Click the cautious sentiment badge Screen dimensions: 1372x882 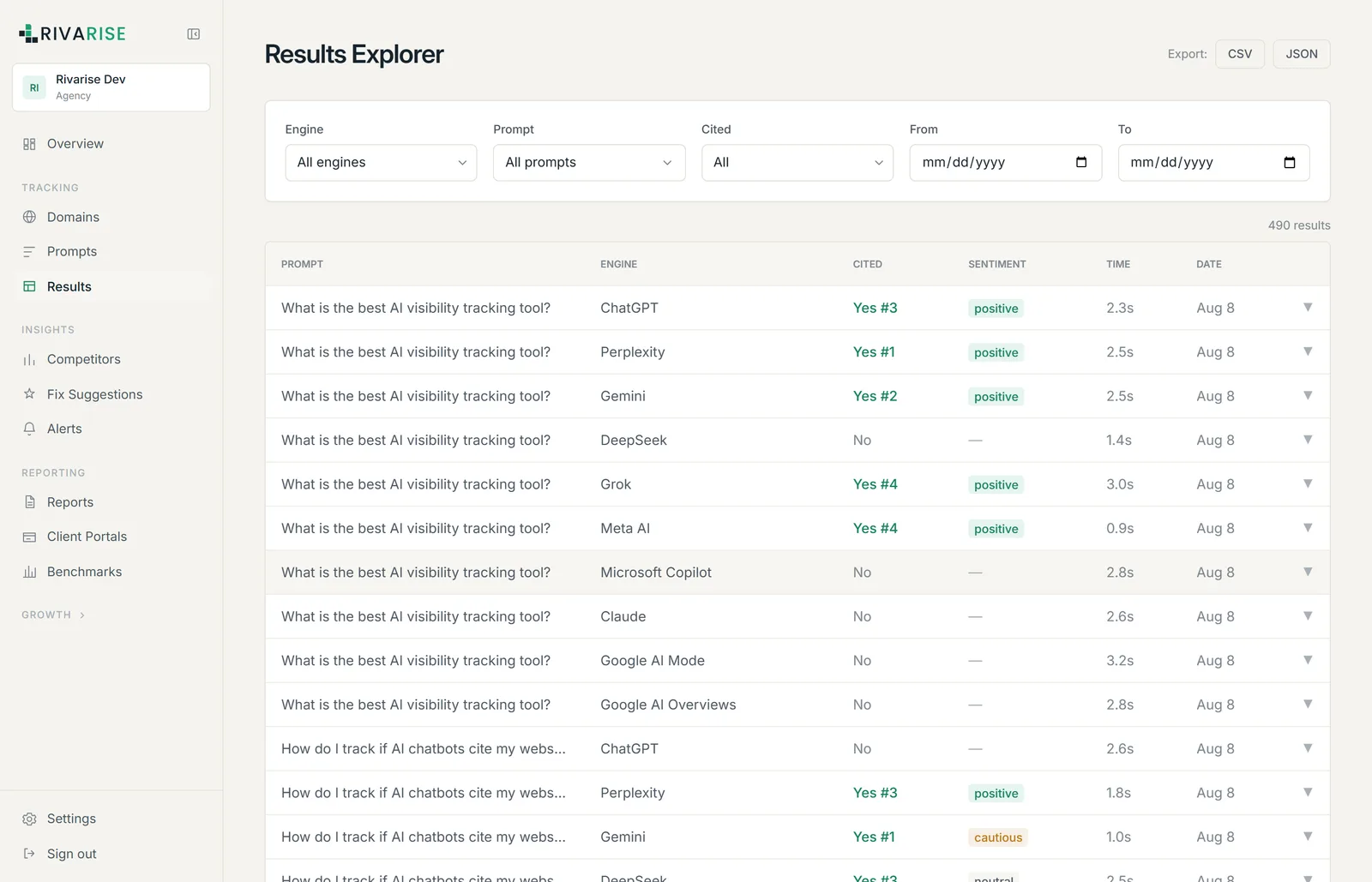tap(998, 837)
